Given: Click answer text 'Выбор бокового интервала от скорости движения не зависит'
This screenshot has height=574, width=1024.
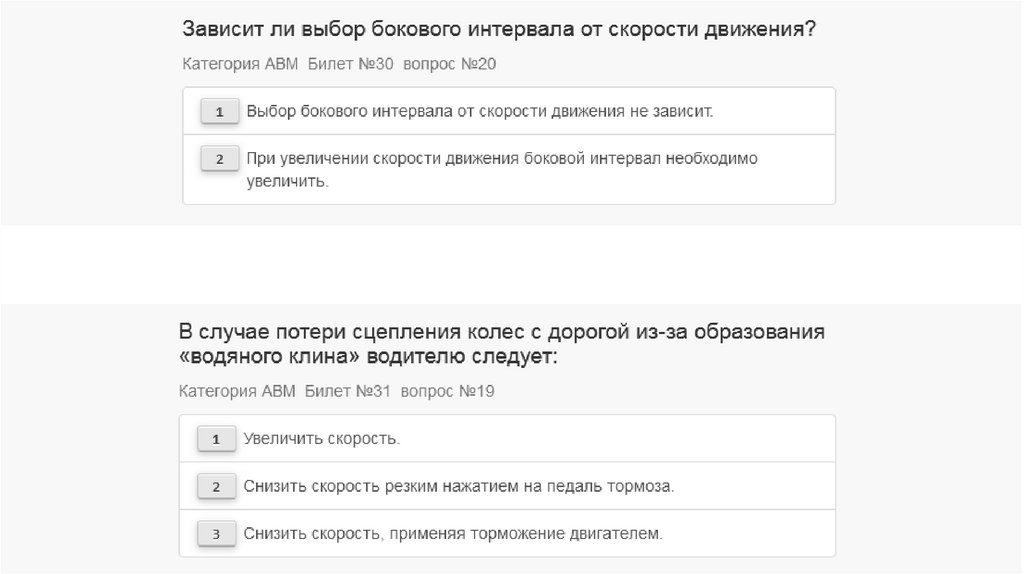Looking at the screenshot, I should 479,111.
